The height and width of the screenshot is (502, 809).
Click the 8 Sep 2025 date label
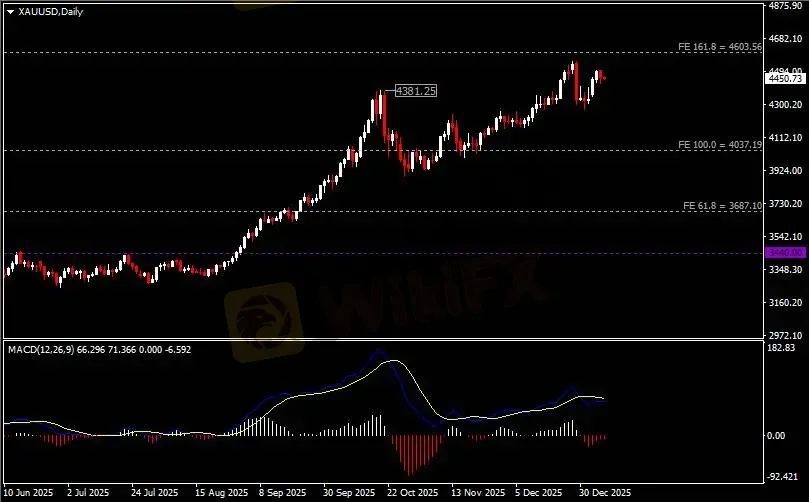(283, 493)
